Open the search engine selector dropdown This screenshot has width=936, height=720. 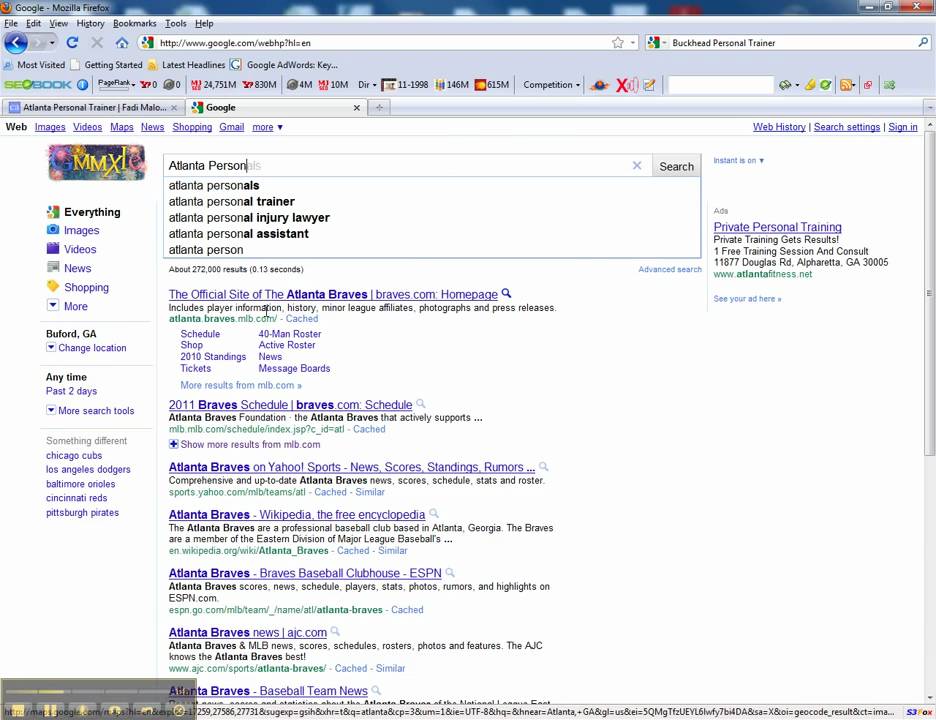pyautogui.click(x=657, y=42)
